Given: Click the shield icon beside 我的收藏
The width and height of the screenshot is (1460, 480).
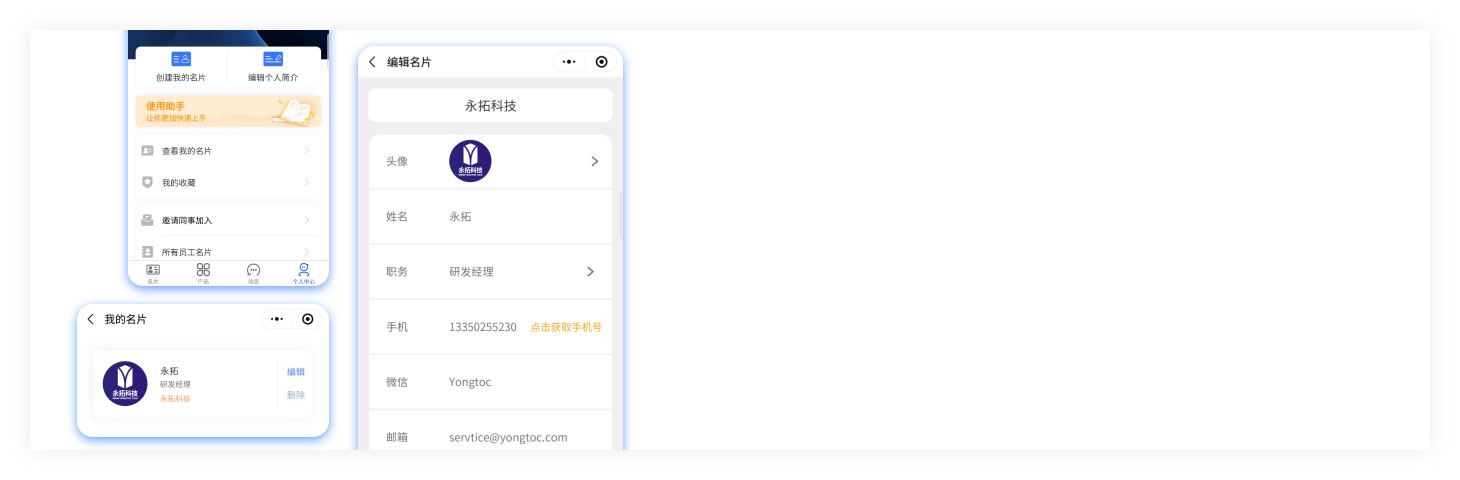Looking at the screenshot, I should coord(147,183).
